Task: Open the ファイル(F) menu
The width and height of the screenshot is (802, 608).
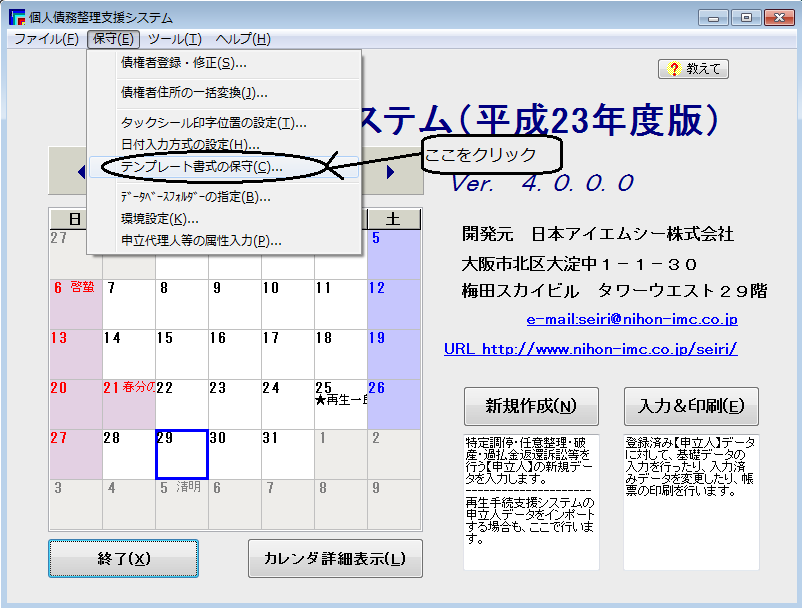Action: (46, 39)
